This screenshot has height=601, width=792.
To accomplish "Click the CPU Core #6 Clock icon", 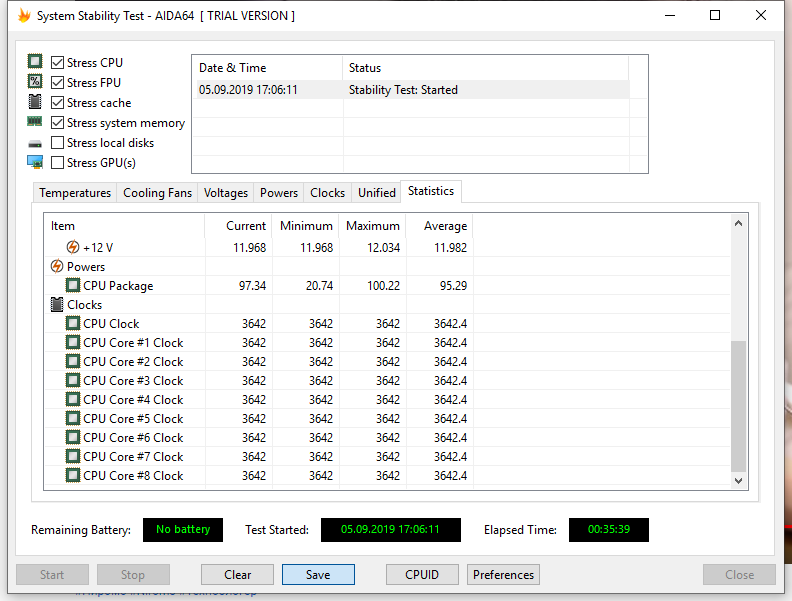I will (x=73, y=437).
